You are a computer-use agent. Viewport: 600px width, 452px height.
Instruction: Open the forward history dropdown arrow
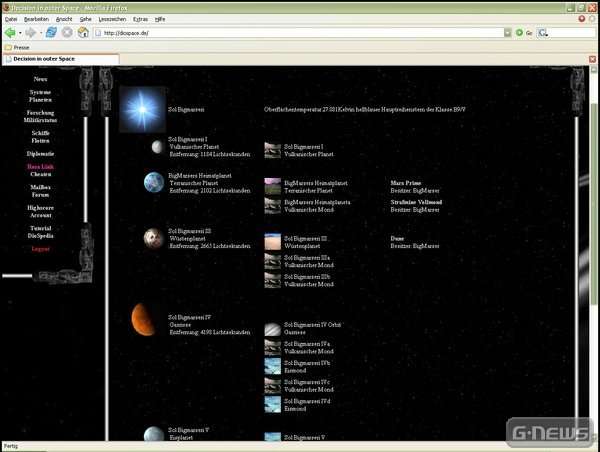(x=41, y=33)
